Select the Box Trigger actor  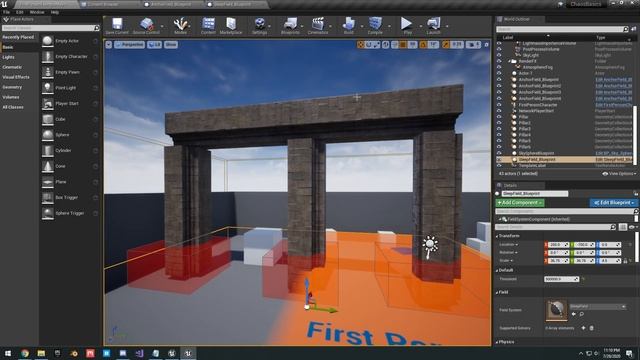[48, 198]
